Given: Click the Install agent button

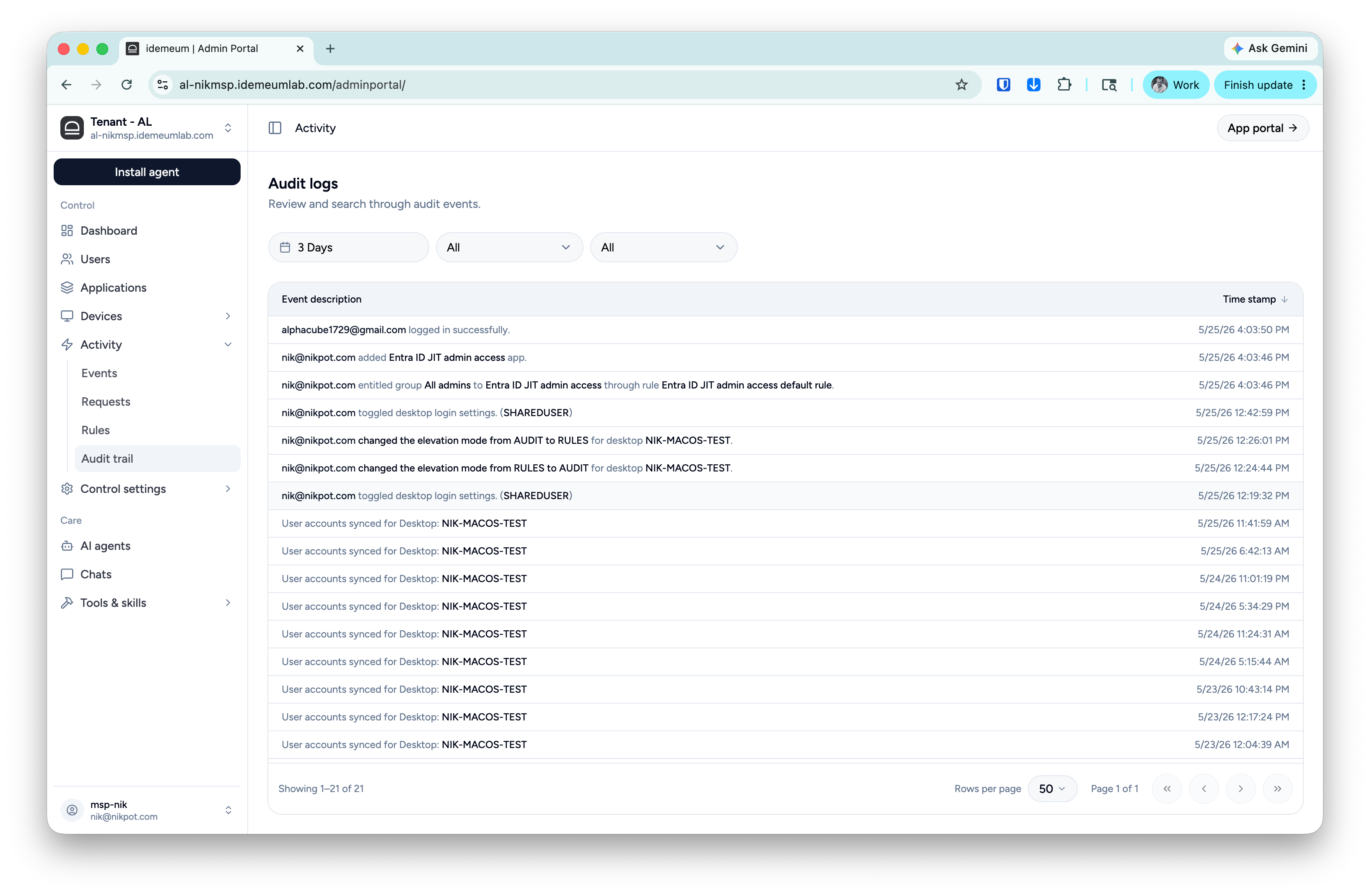Looking at the screenshot, I should (147, 172).
